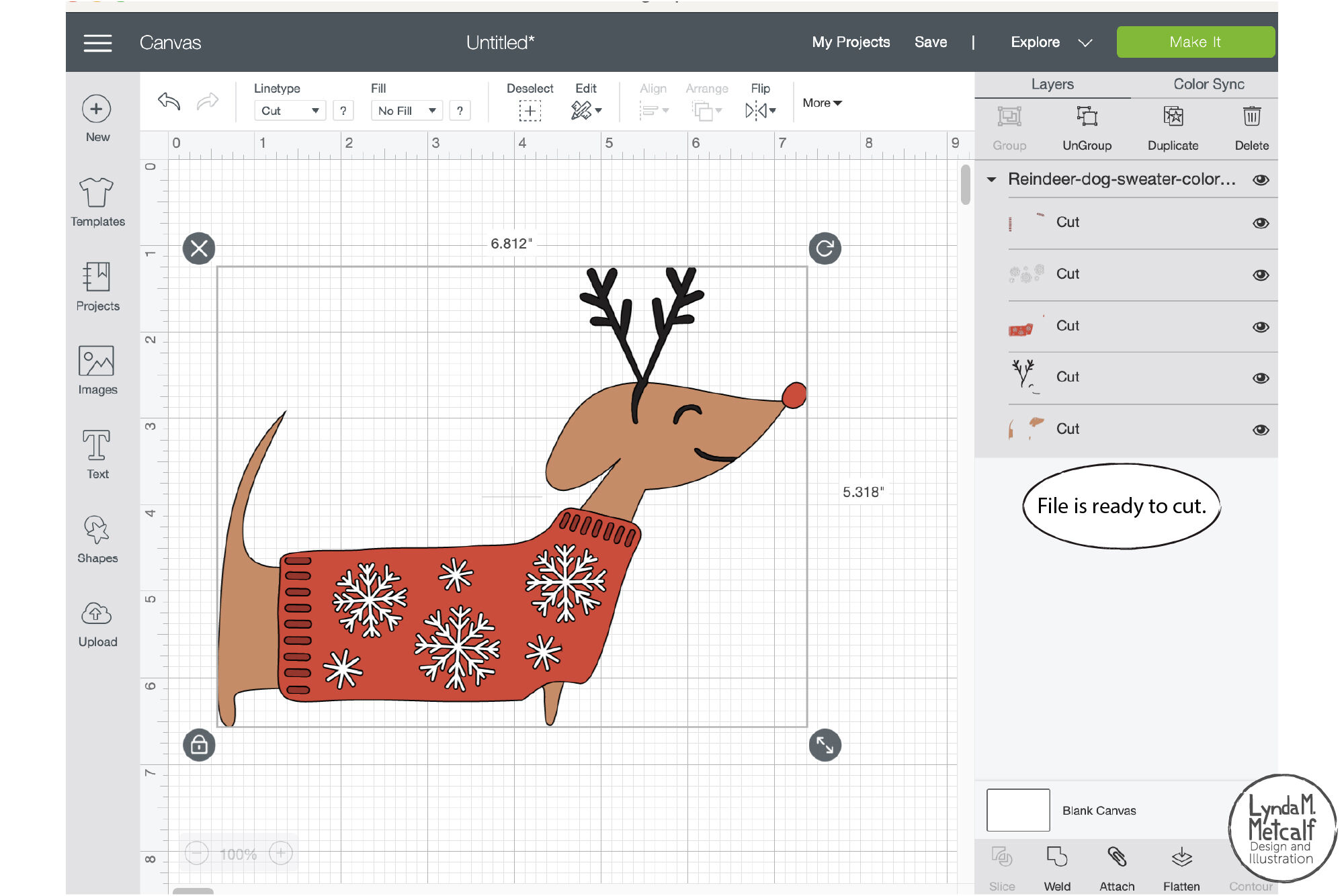Screen dimensions: 1344x896
Task: Expand Reindeer-dog-sweater-color layer group
Action: (x=992, y=178)
